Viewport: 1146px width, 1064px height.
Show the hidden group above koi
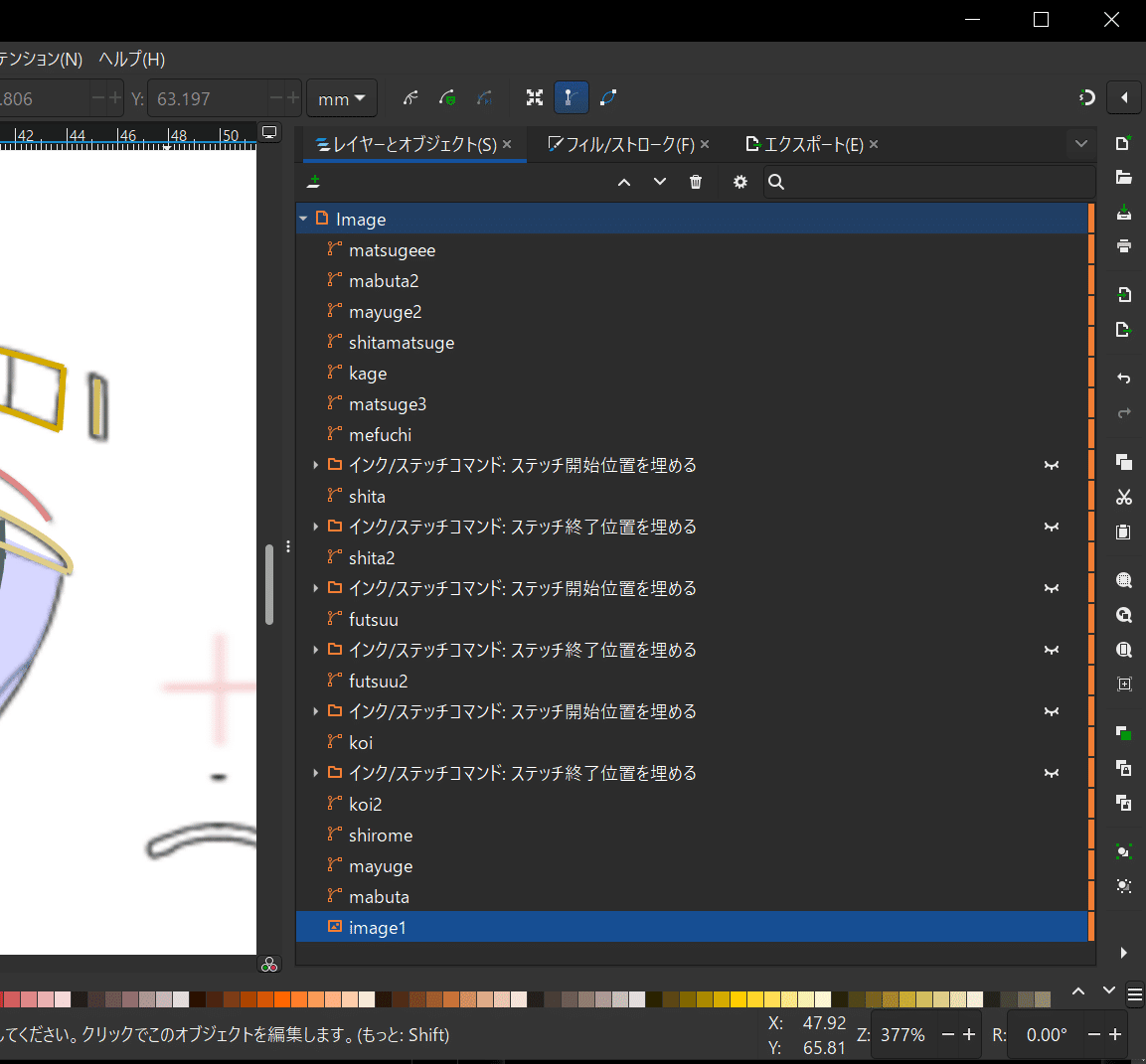pyautogui.click(x=1052, y=711)
